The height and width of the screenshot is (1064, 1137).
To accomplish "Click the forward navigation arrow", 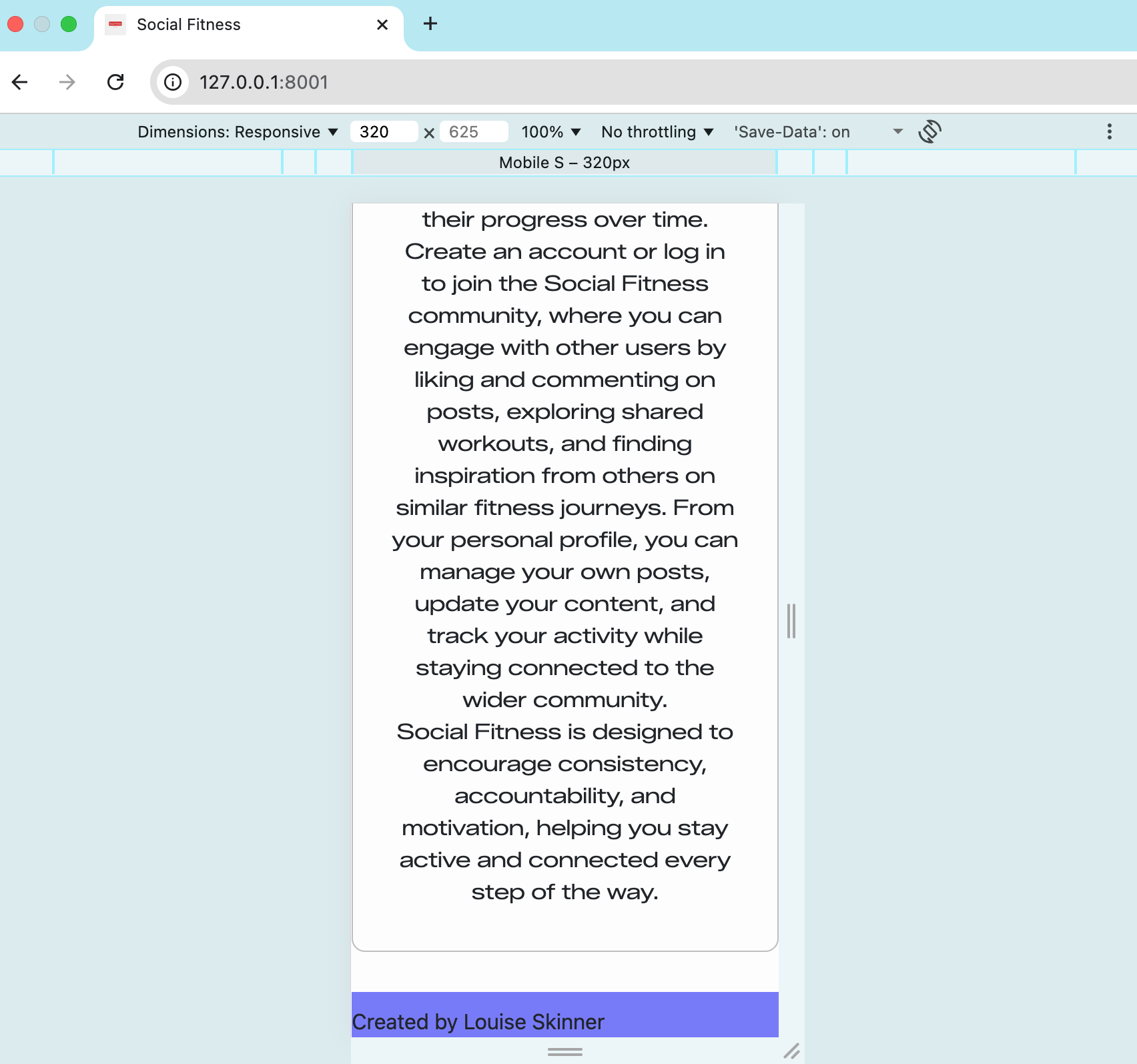I will point(67,82).
